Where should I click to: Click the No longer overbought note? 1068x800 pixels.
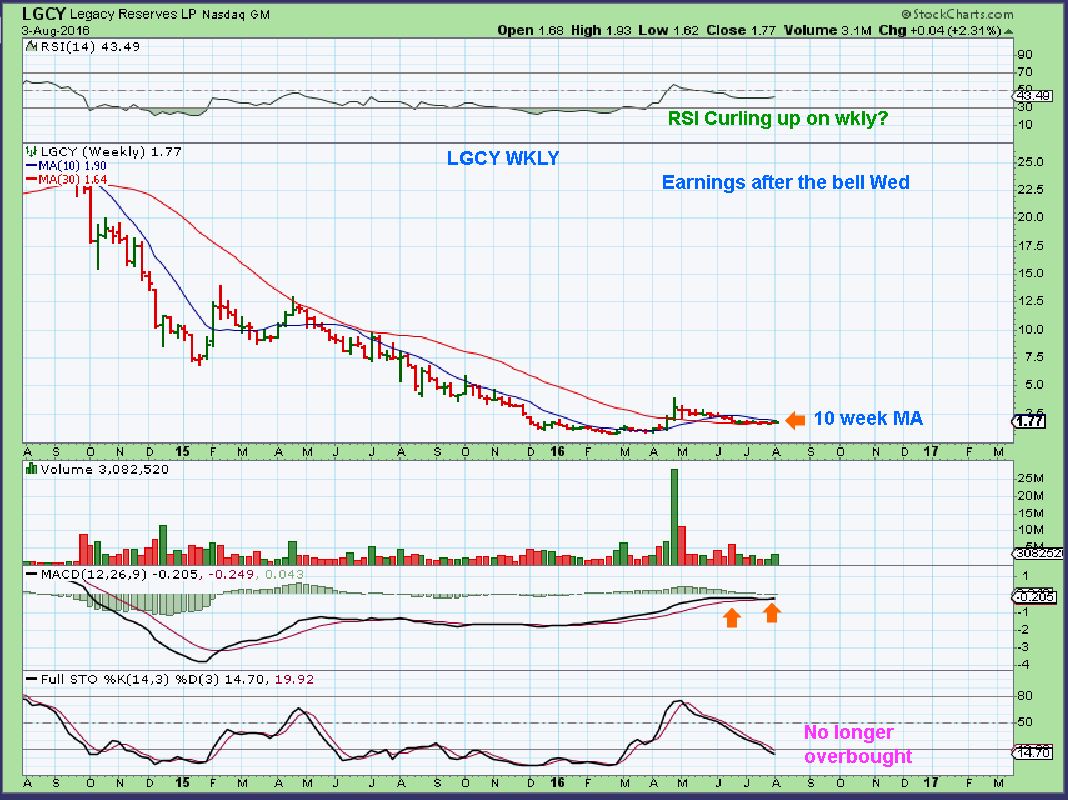pyautogui.click(x=858, y=744)
